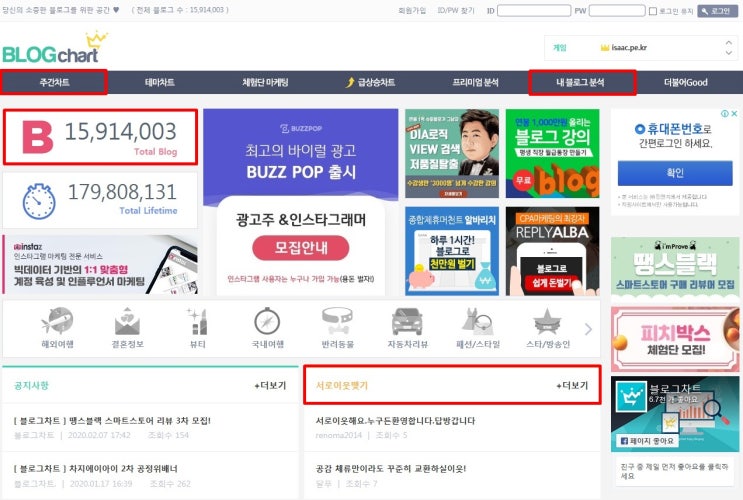Click the 모집안내 banner button

coord(300,248)
